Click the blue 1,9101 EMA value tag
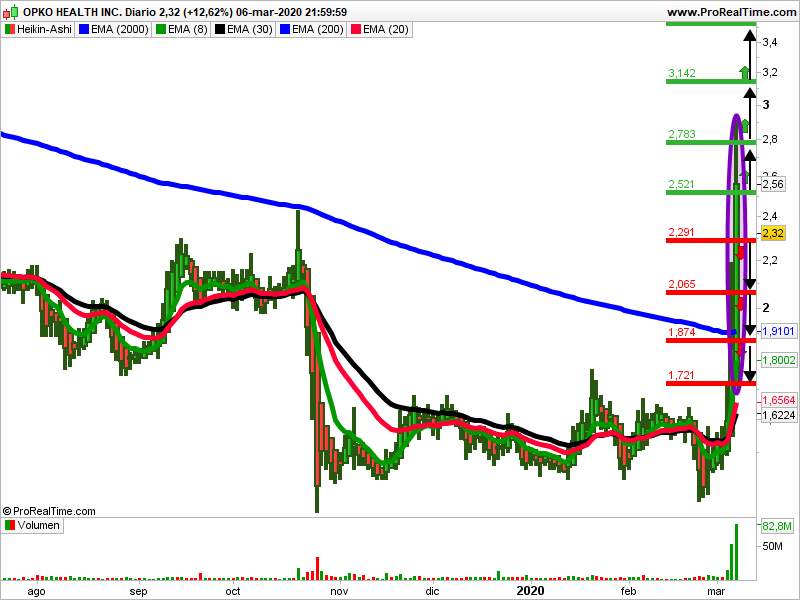 click(x=779, y=332)
